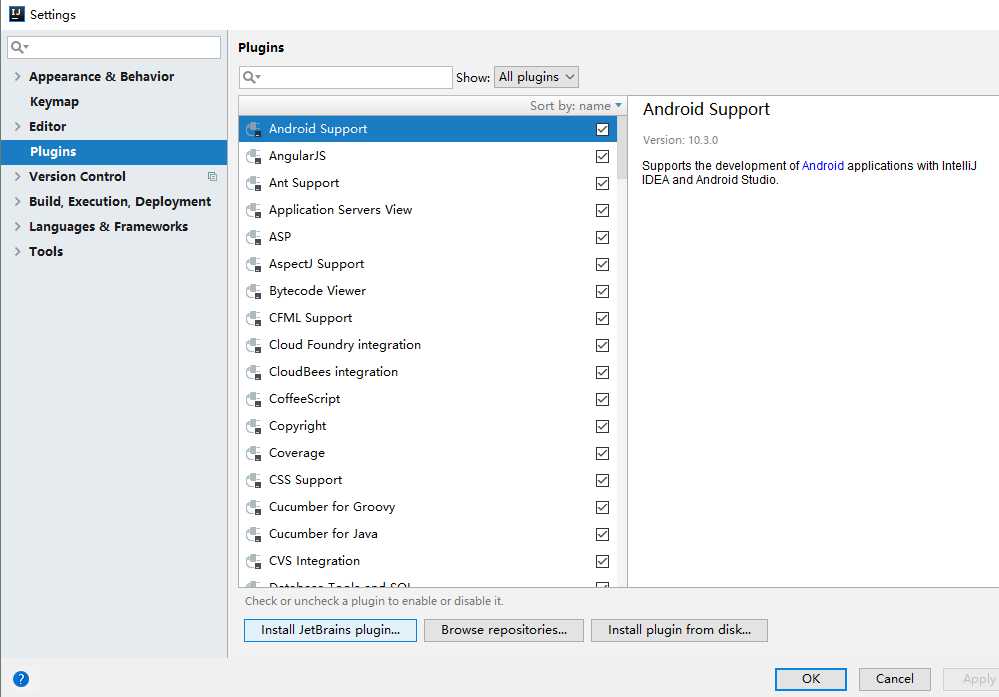
Task: Click the AspectJ Support plugin icon
Action: click(254, 264)
